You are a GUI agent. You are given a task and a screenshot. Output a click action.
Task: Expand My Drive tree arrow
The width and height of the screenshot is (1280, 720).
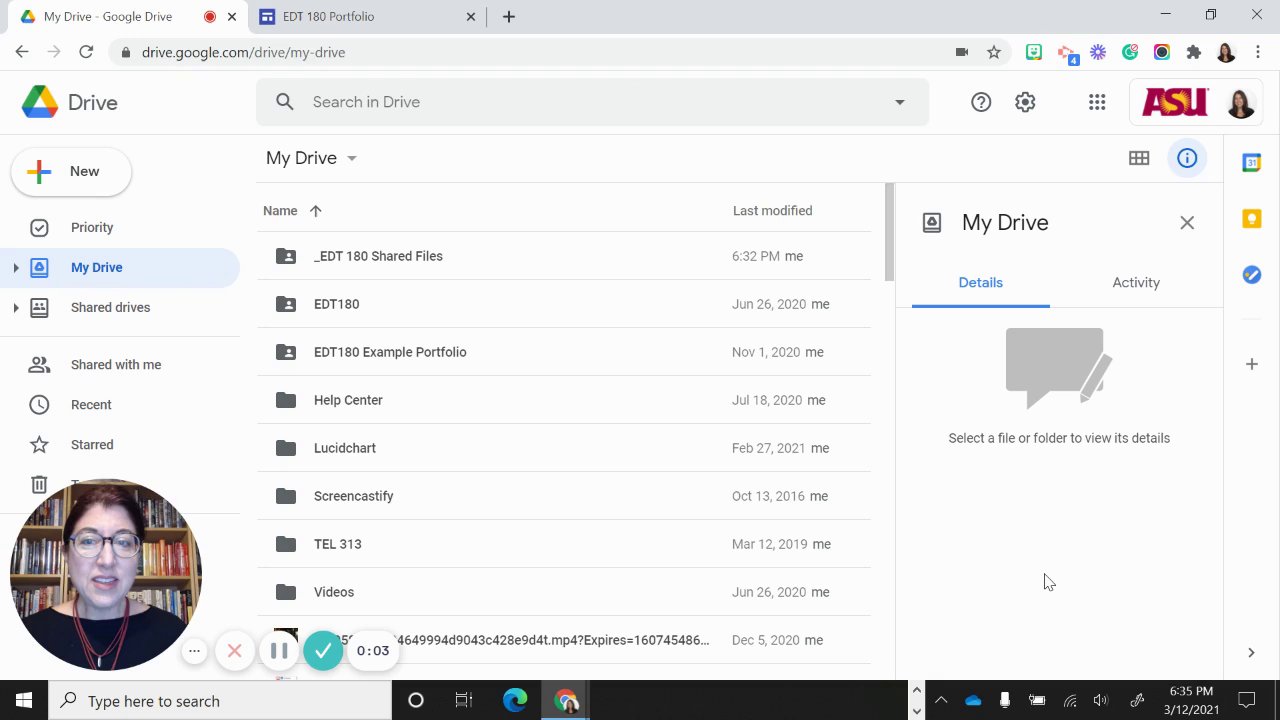pyautogui.click(x=15, y=268)
